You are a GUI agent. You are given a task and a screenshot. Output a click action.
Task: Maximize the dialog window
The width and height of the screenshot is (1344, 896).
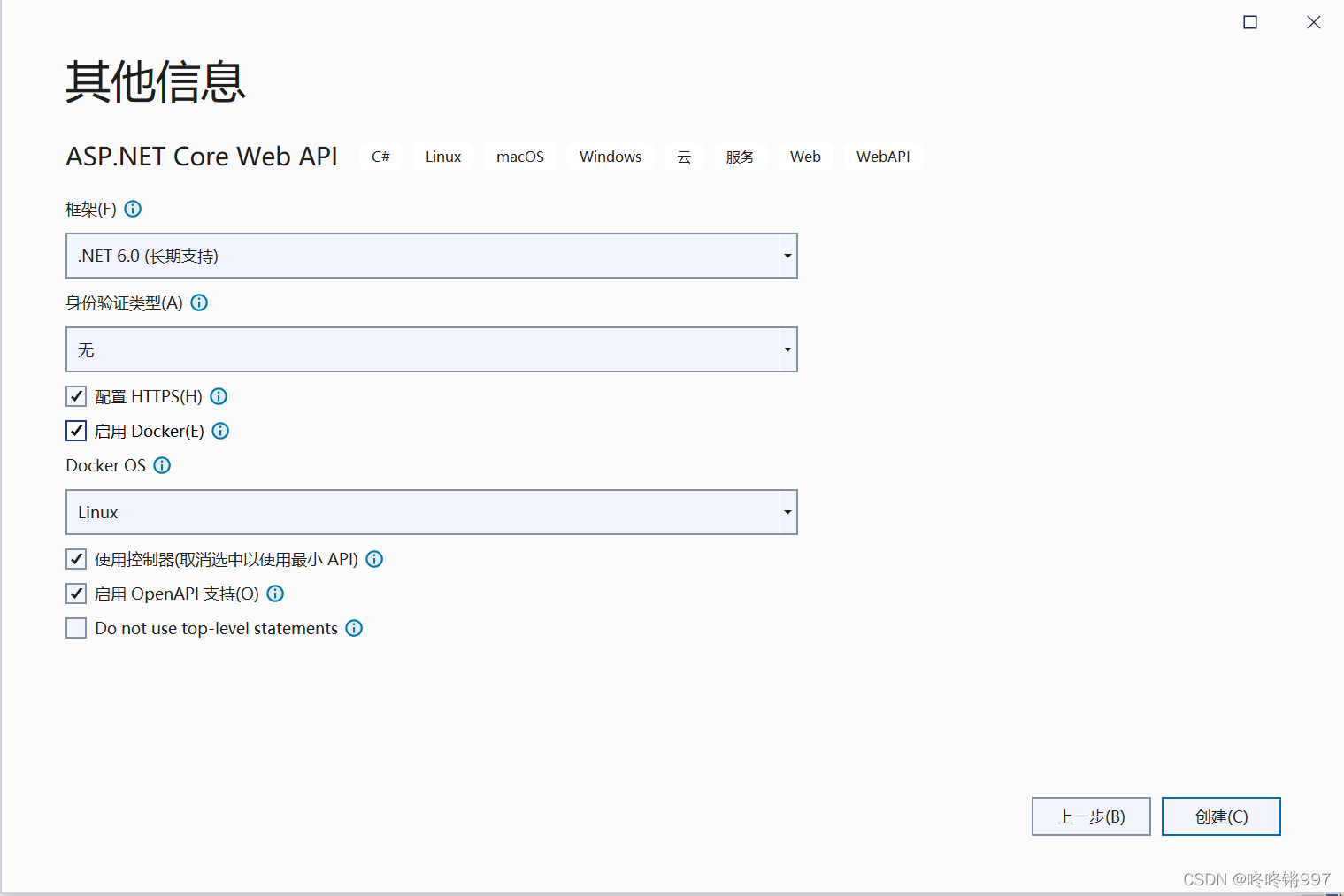pos(1250,22)
